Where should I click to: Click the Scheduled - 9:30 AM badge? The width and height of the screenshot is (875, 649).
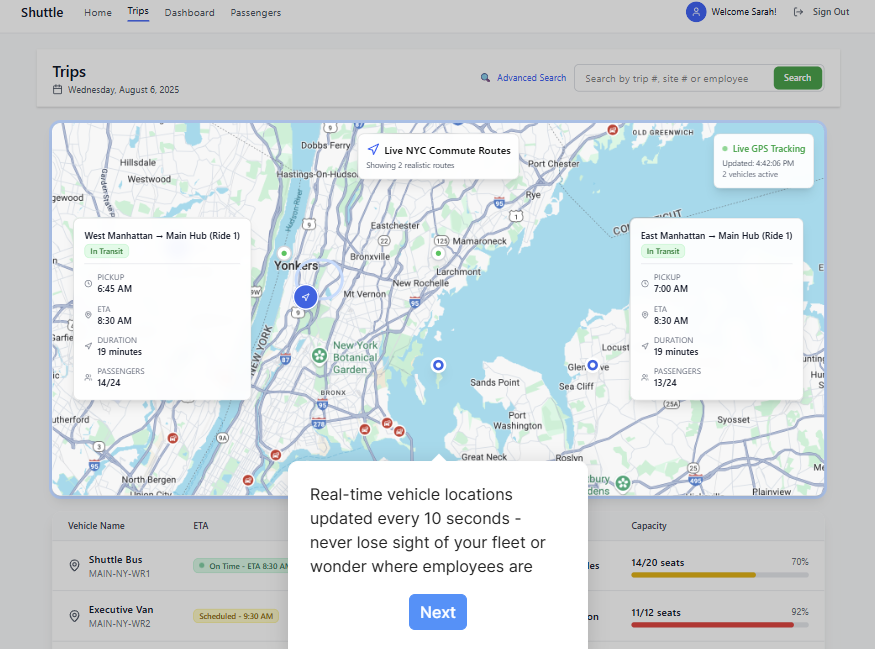pyautogui.click(x=235, y=616)
